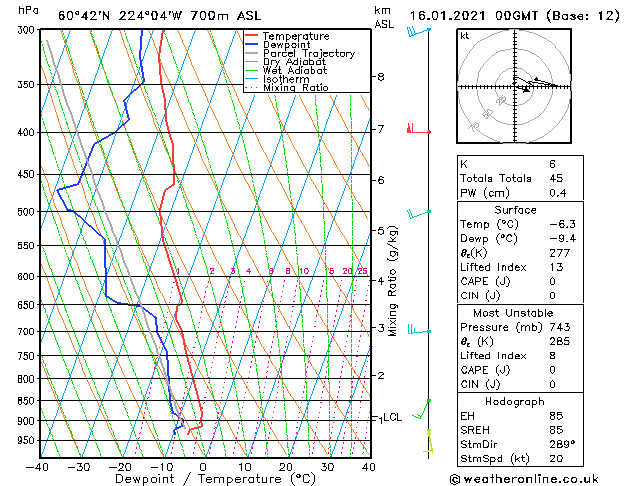Click the red Temperature legend line
629x486 pixels.
coord(251,36)
